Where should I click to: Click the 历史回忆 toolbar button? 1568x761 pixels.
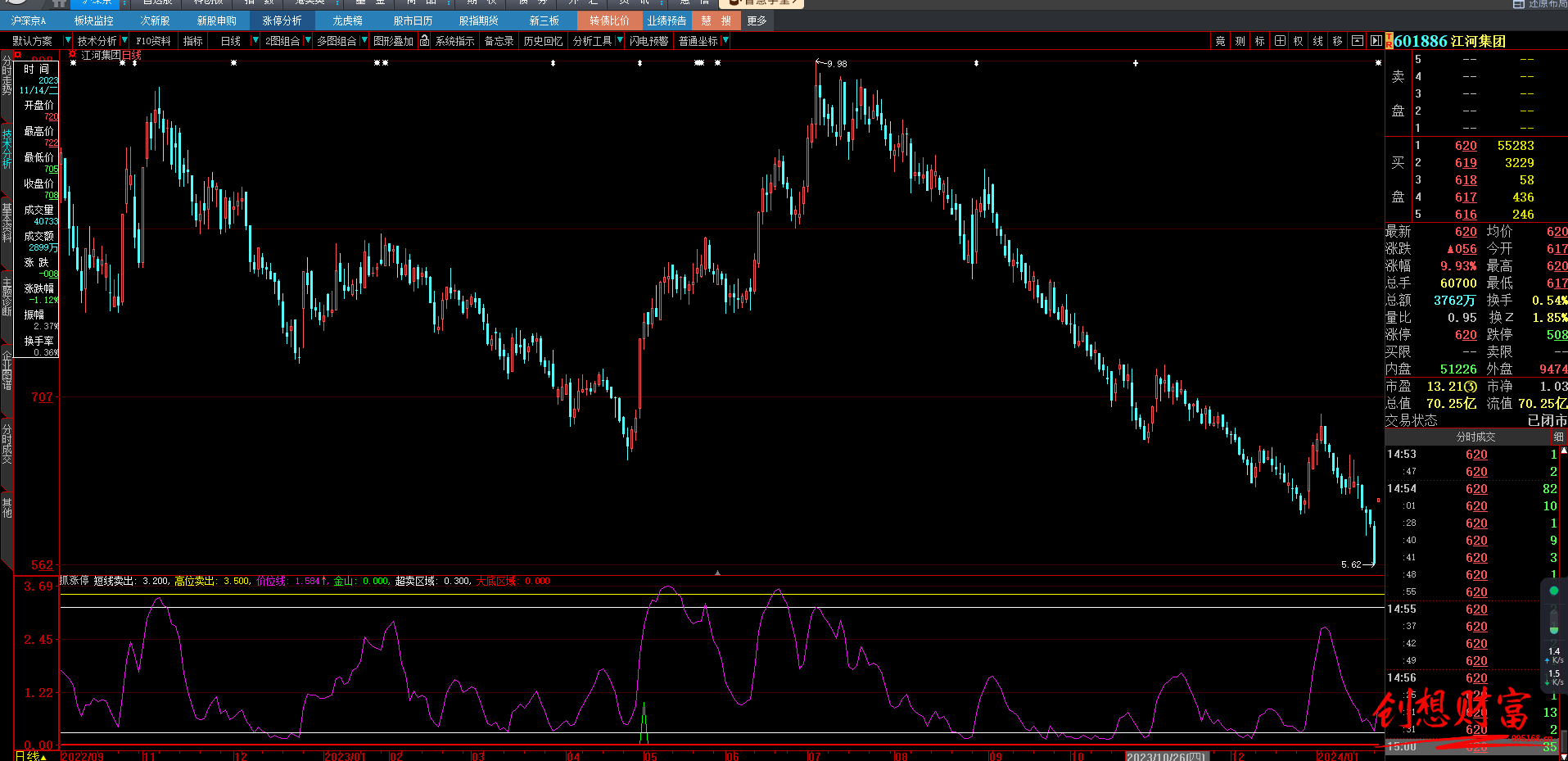pos(543,41)
